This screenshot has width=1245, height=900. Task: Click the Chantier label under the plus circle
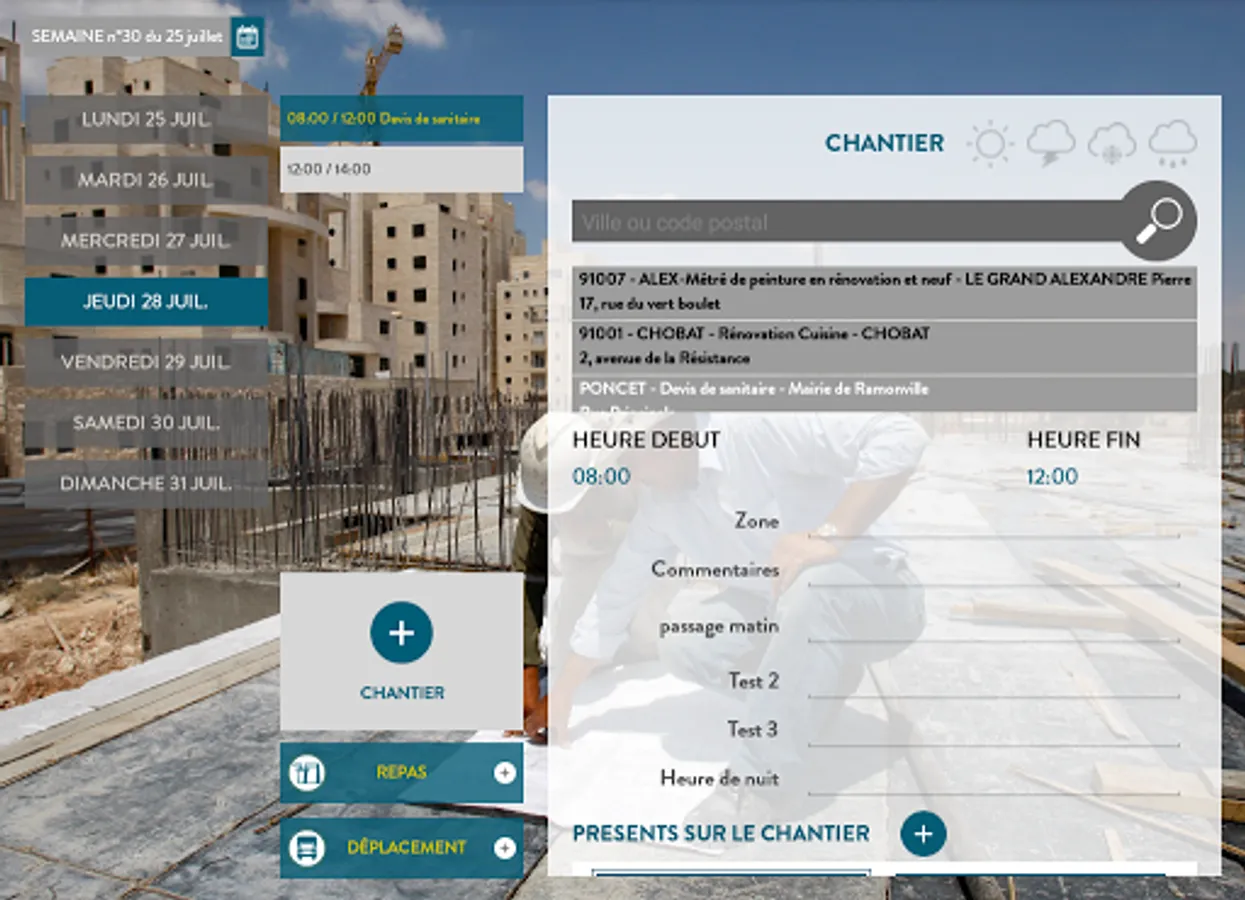[x=402, y=692]
